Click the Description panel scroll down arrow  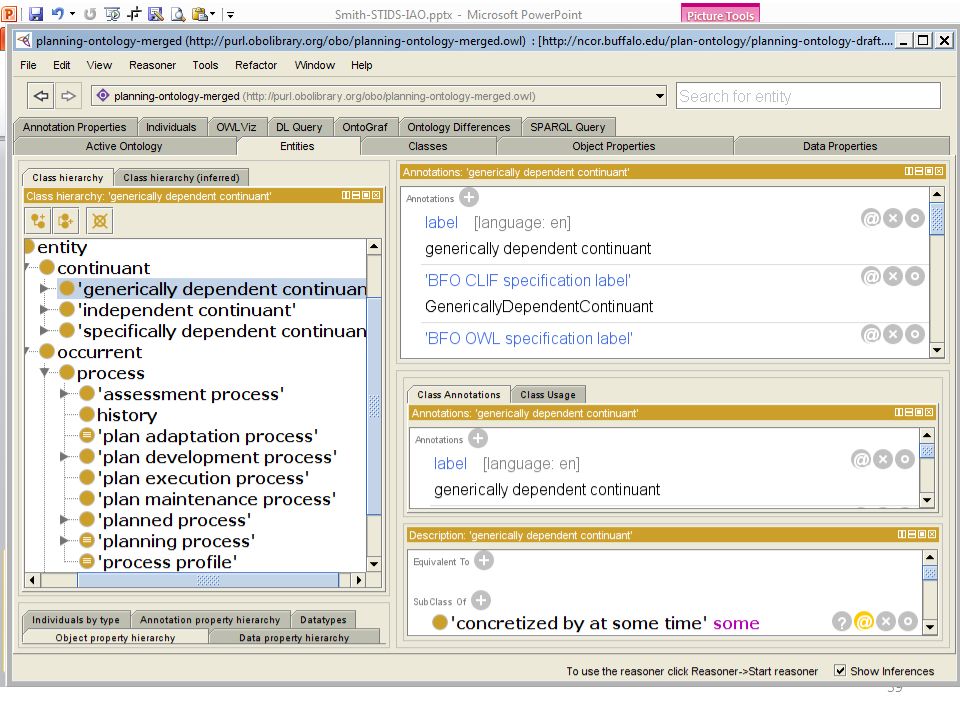point(930,626)
